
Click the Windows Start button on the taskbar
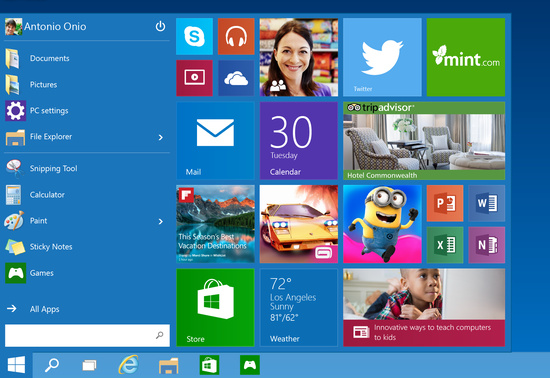16,365
